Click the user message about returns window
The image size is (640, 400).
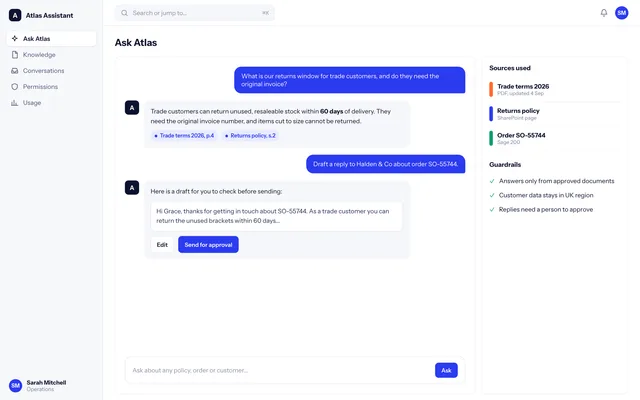coord(349,80)
